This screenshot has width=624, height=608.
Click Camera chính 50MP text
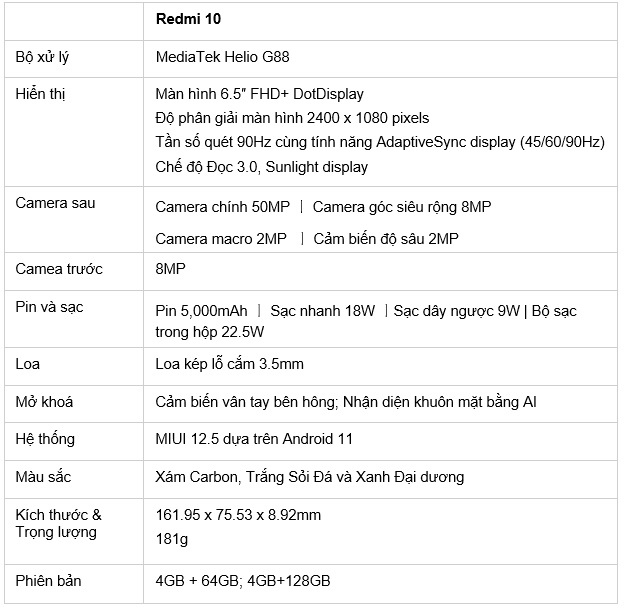pos(222,207)
